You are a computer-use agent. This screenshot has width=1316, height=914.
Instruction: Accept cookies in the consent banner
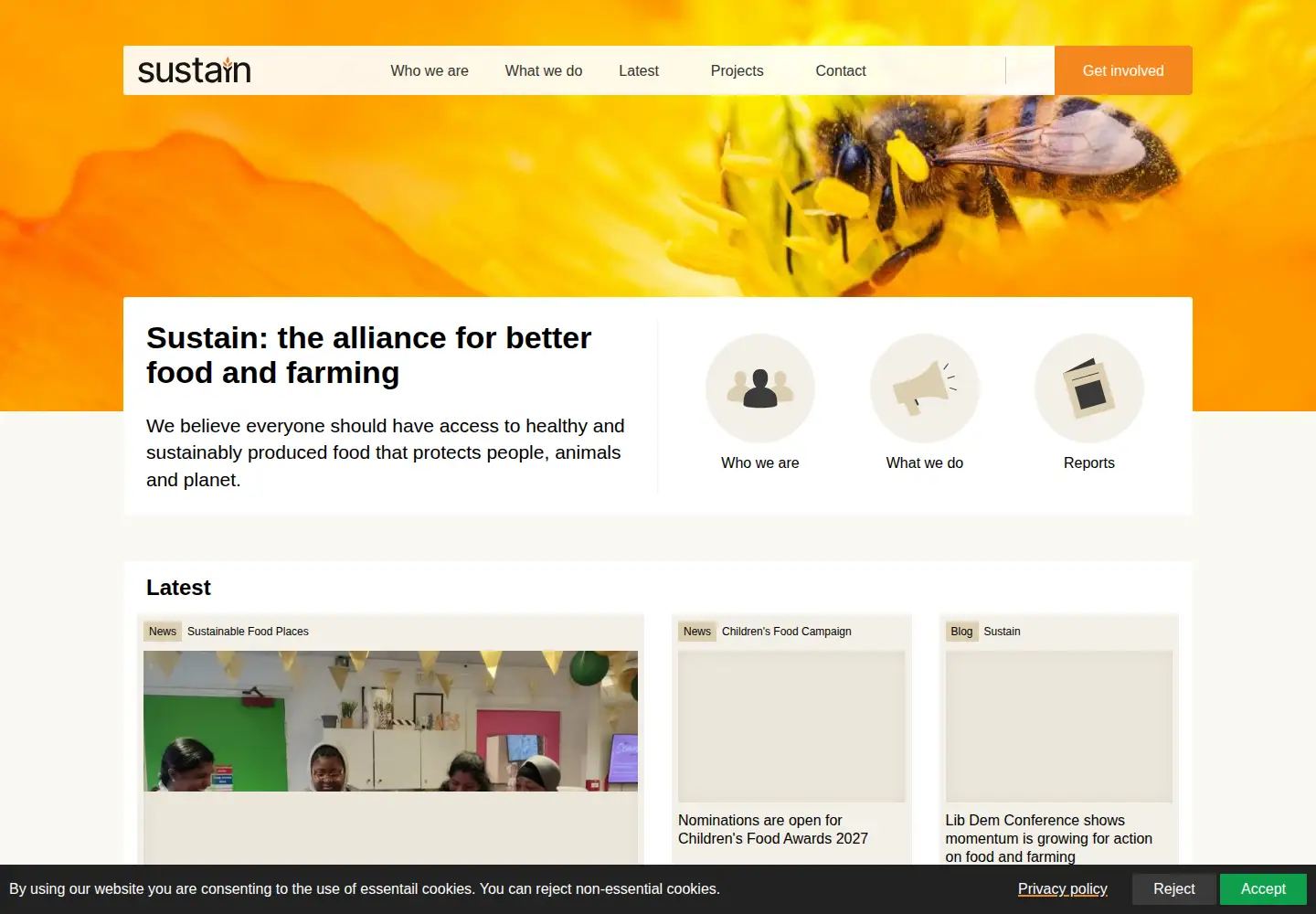(1263, 889)
